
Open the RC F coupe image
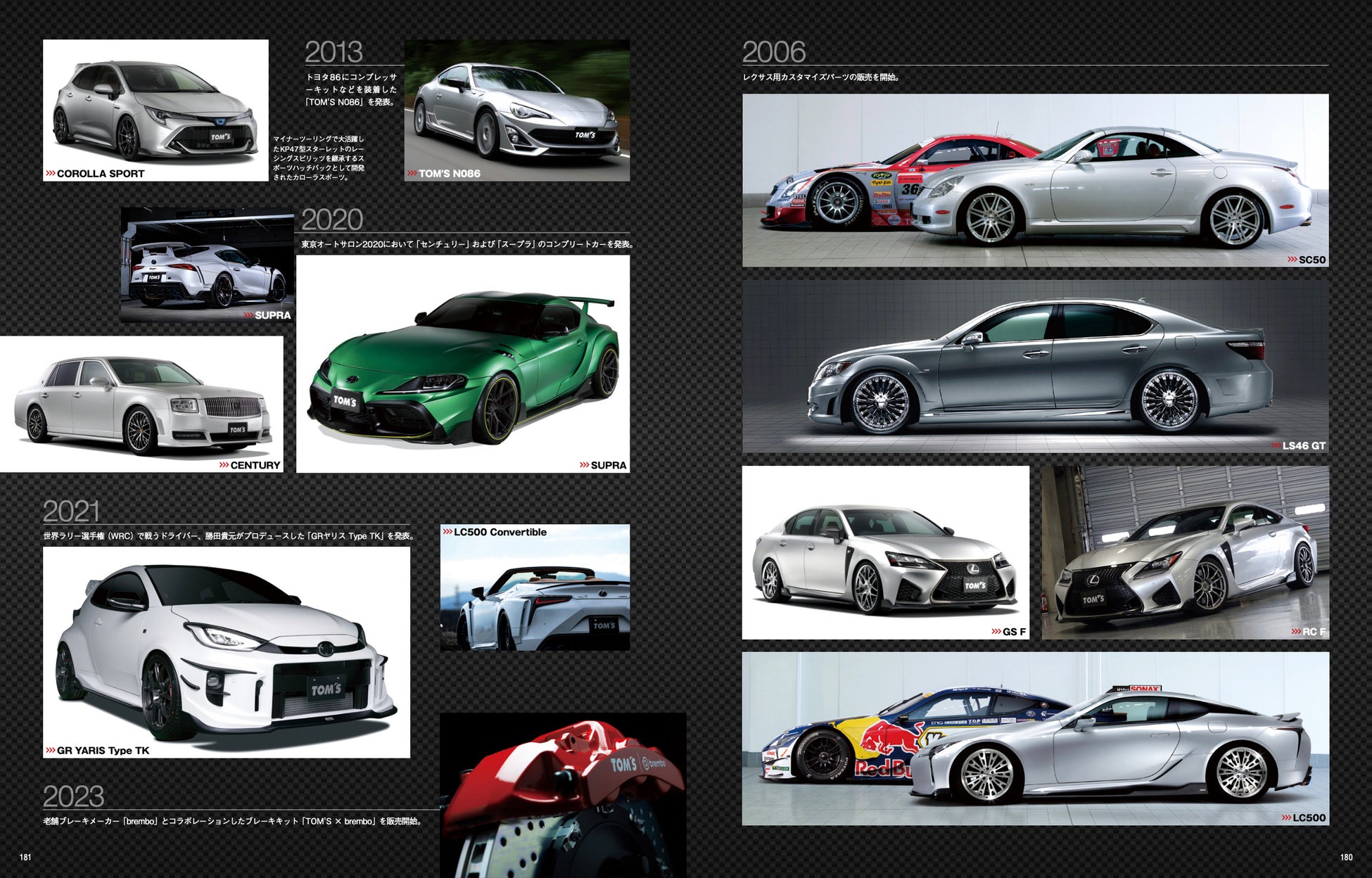pyautogui.click(x=1185, y=552)
